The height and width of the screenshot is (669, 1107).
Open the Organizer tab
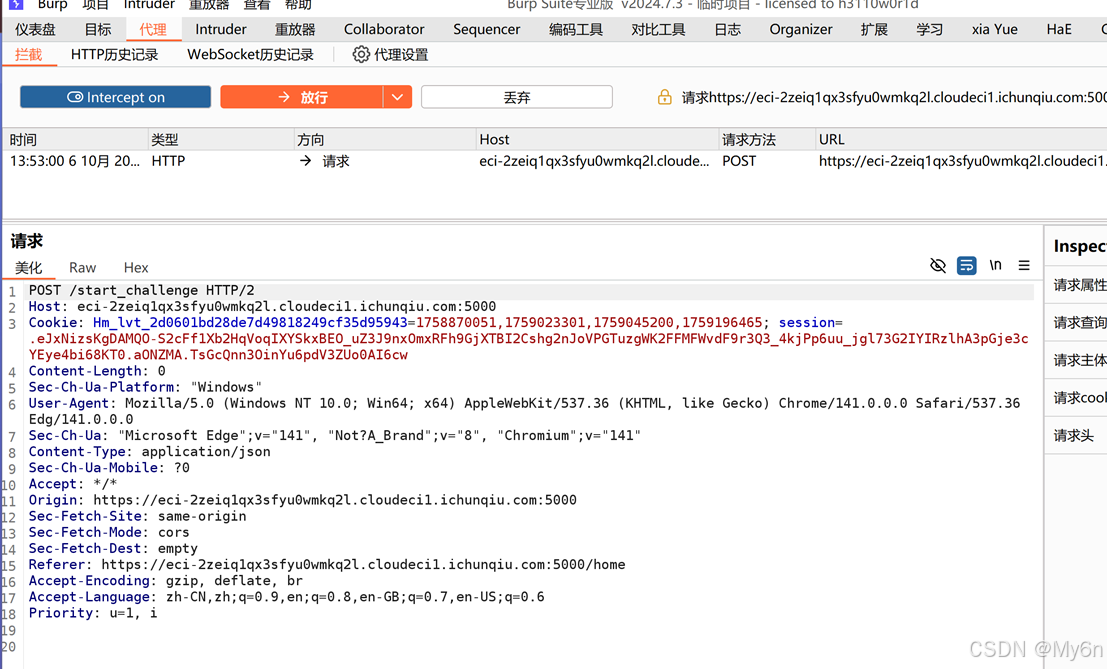click(x=801, y=29)
